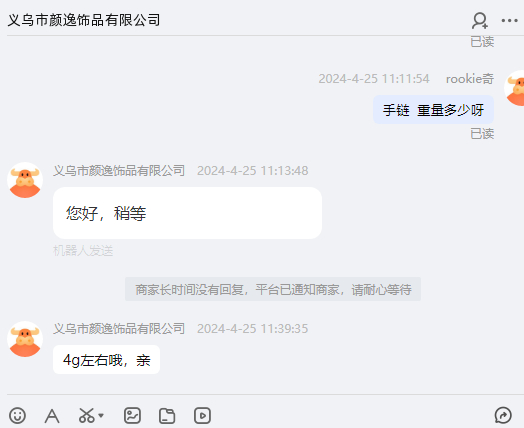This screenshot has height=428, width=524.
Task: Select the message 4g左右哦，亲
Action: (106, 360)
